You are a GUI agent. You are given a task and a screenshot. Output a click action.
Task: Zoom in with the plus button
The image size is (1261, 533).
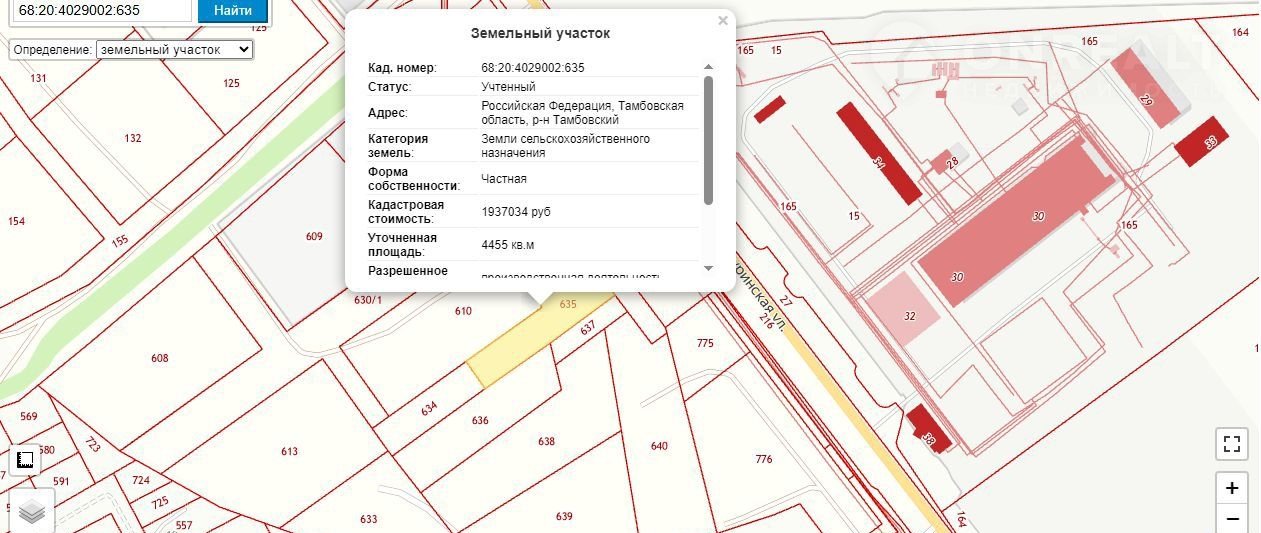coord(1232,488)
